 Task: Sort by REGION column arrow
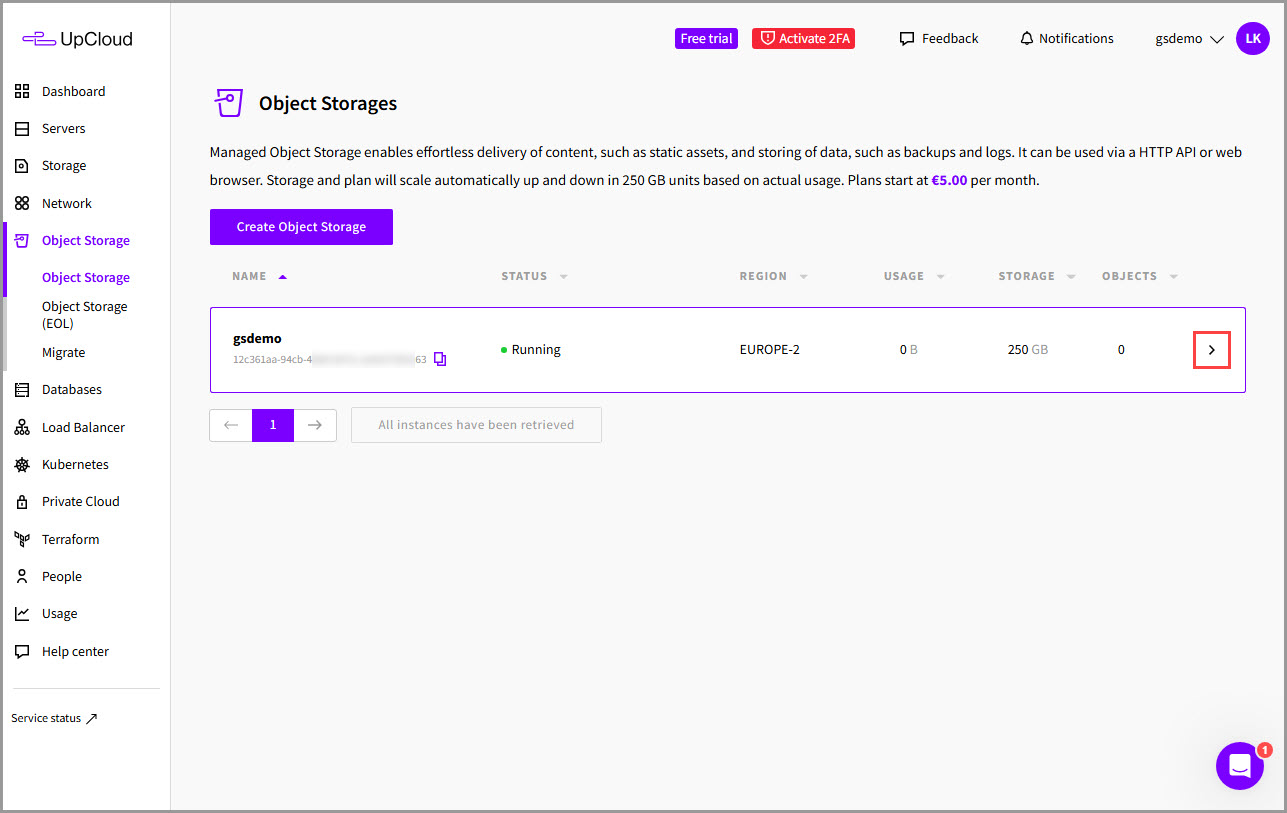803,277
